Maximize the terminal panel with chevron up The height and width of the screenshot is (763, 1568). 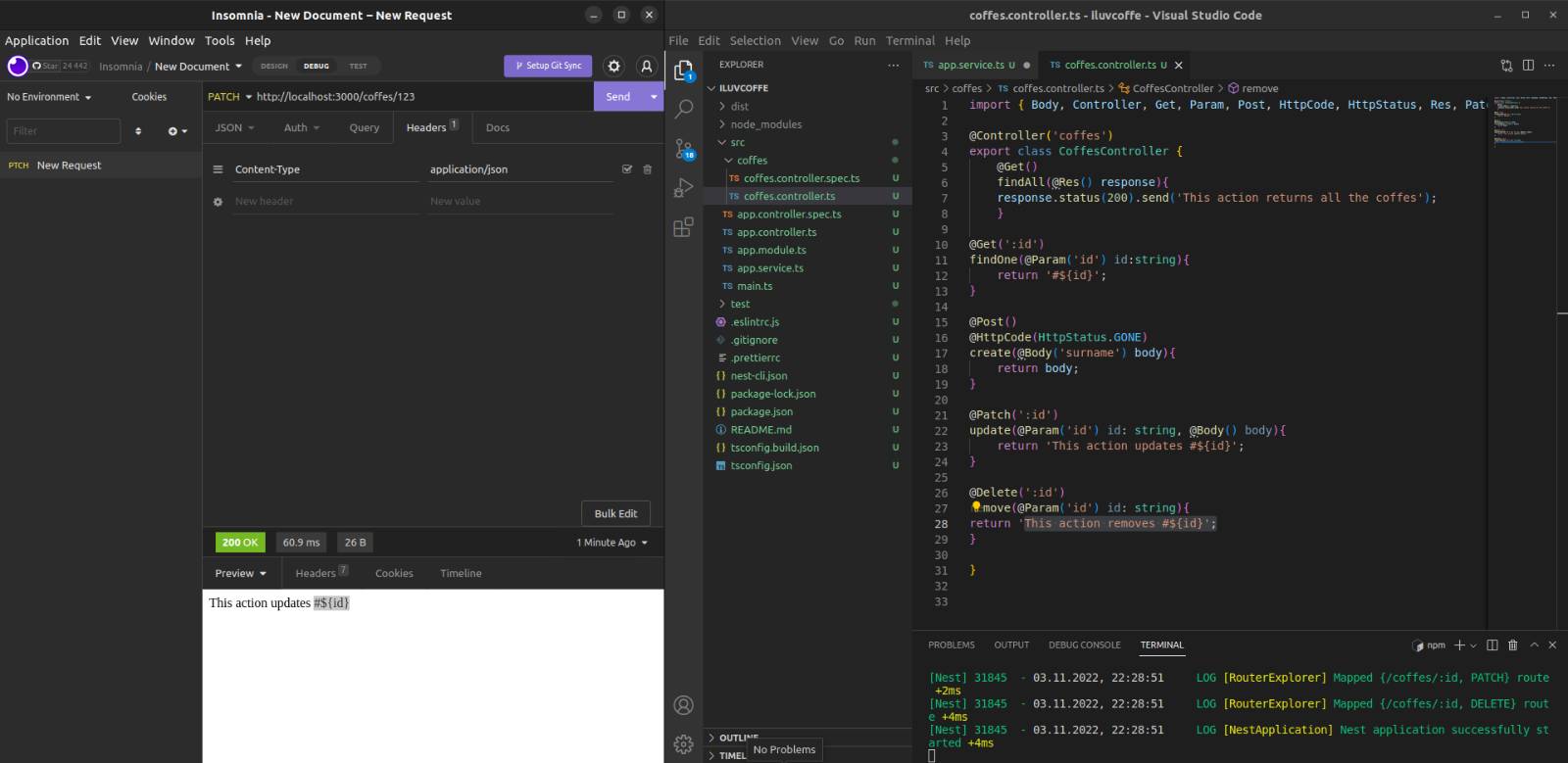[1535, 644]
